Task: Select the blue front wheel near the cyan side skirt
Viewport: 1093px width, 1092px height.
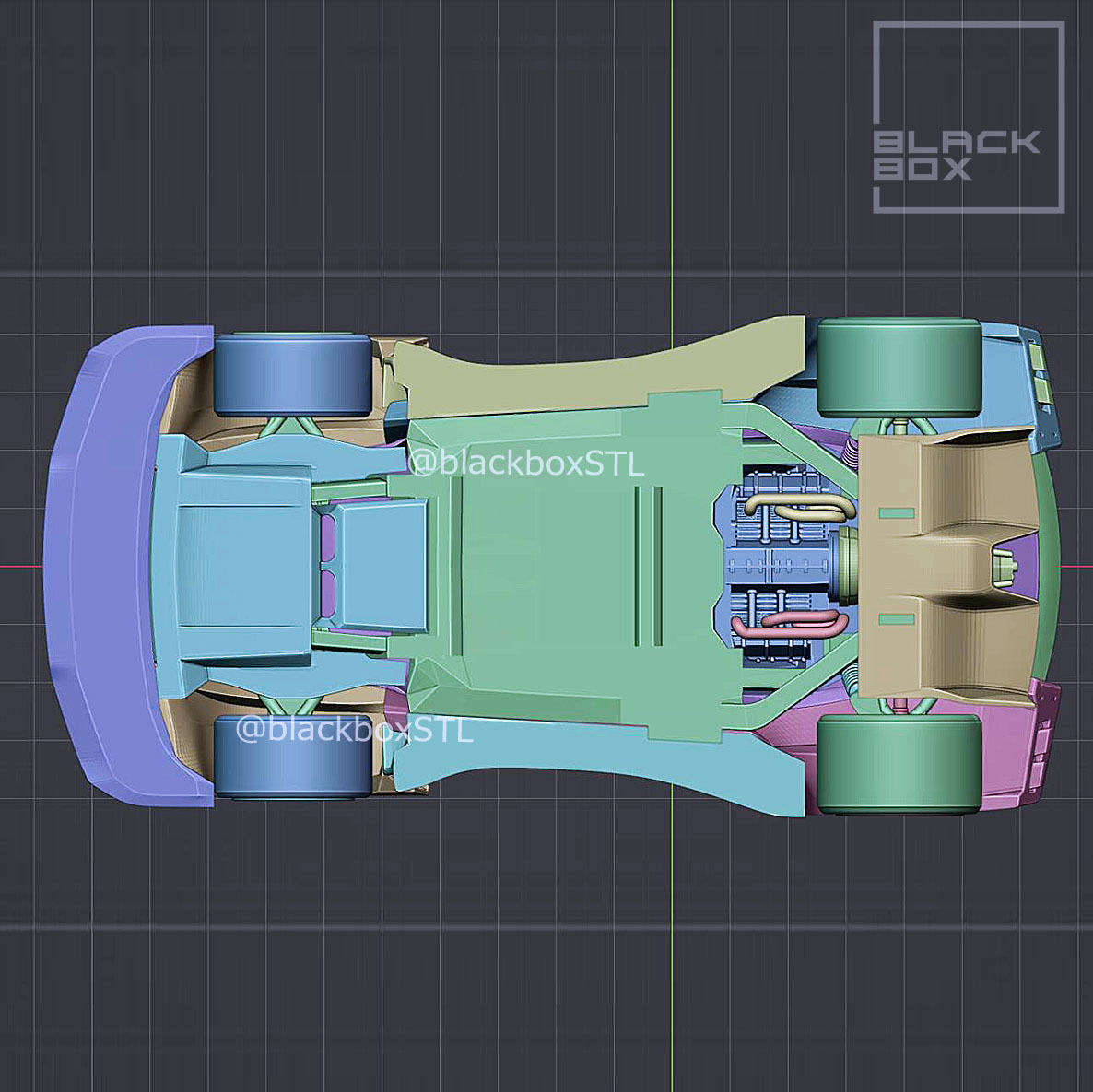Action: click(x=293, y=757)
